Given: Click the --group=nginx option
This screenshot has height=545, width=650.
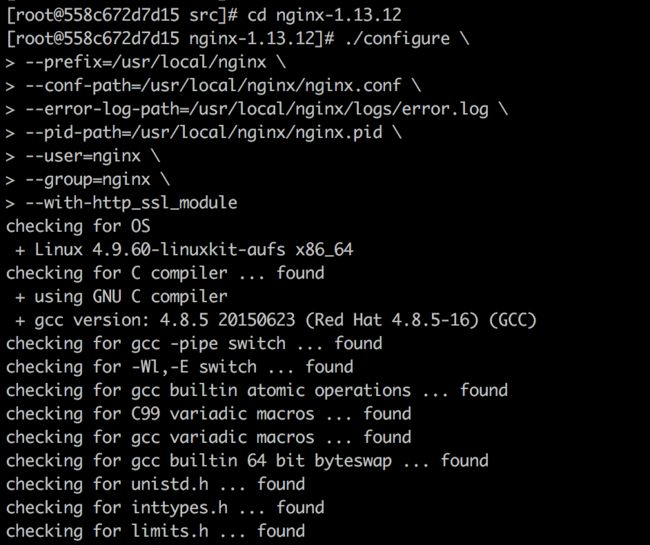Looking at the screenshot, I should [x=88, y=179].
